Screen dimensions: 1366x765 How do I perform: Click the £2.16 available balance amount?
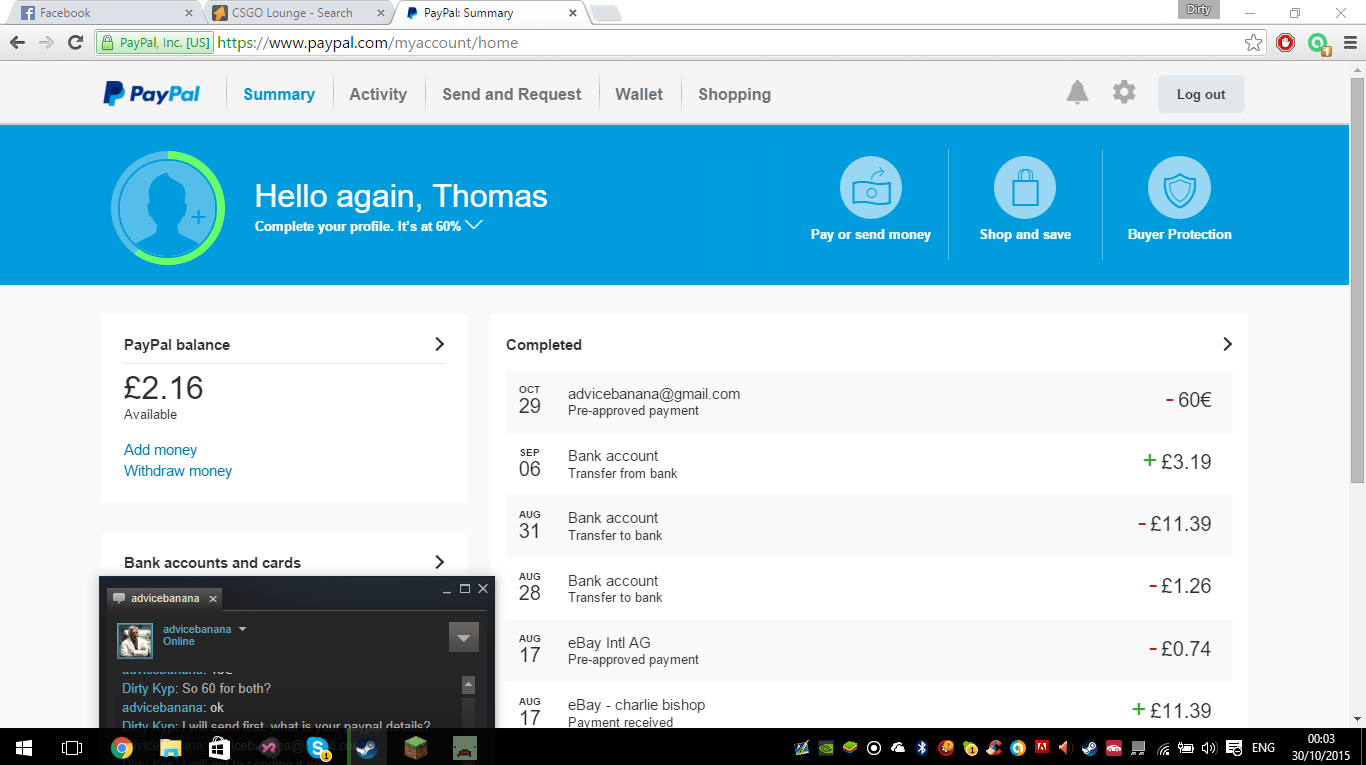[164, 388]
